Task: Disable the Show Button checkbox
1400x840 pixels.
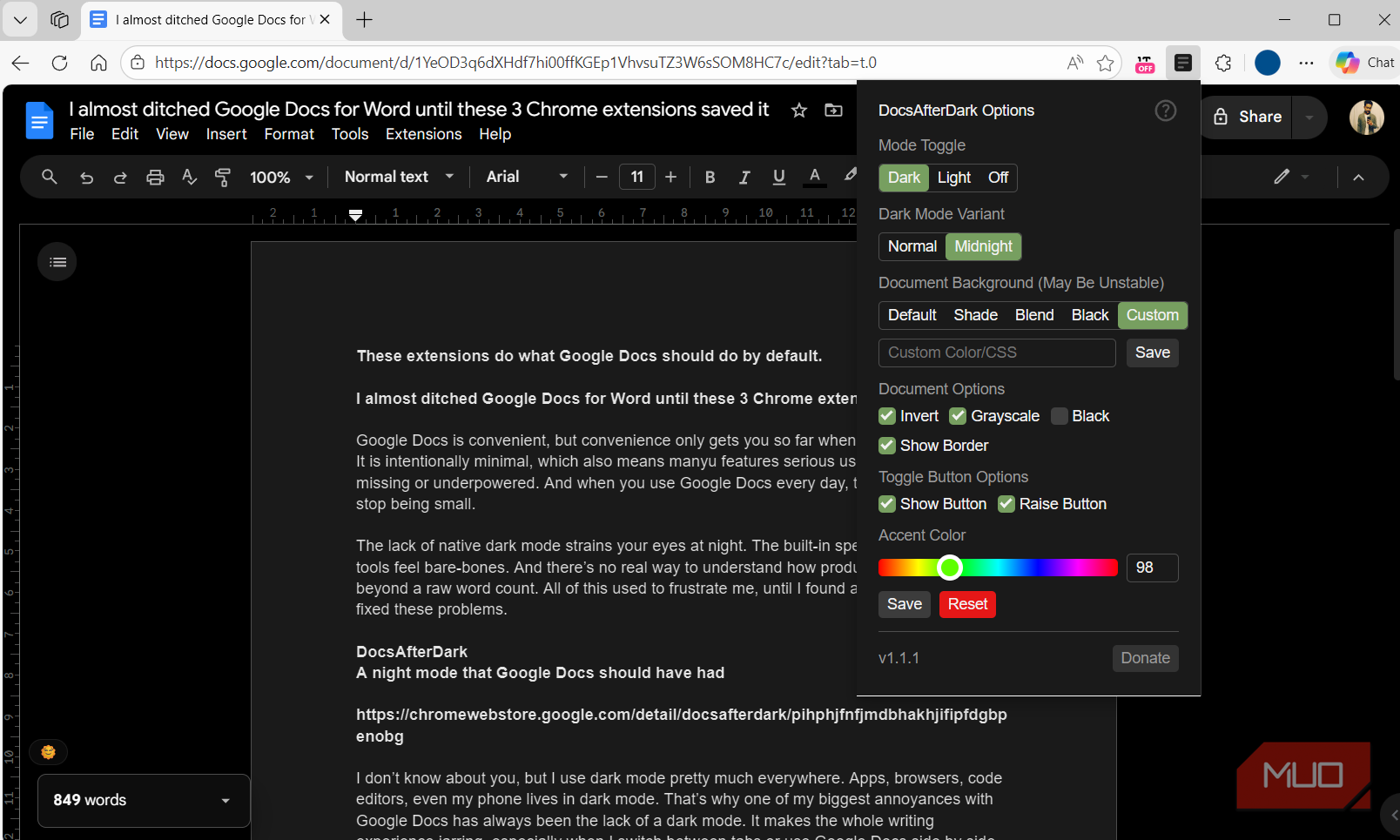Action: pos(887,504)
